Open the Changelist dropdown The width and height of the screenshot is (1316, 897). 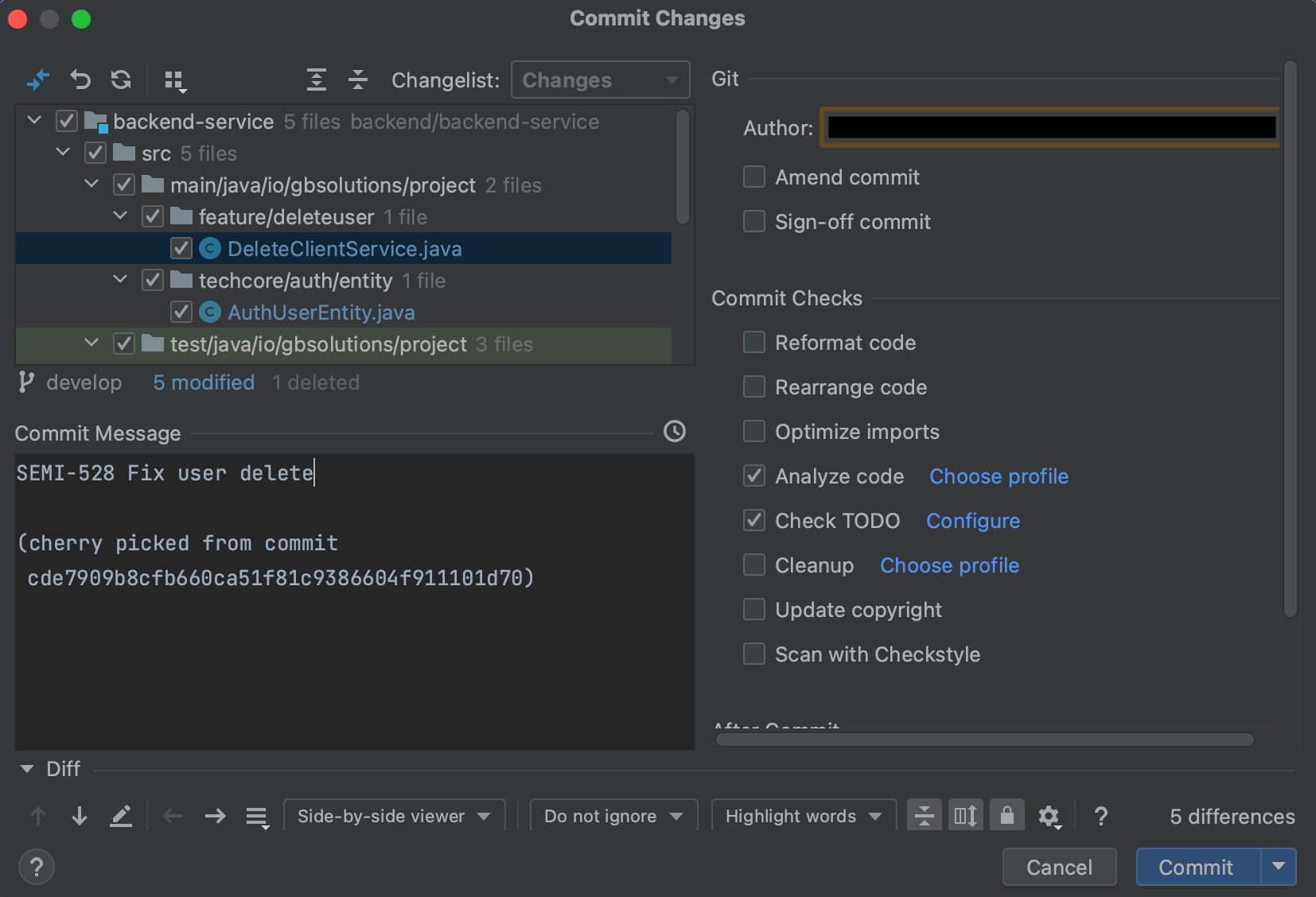tap(600, 80)
